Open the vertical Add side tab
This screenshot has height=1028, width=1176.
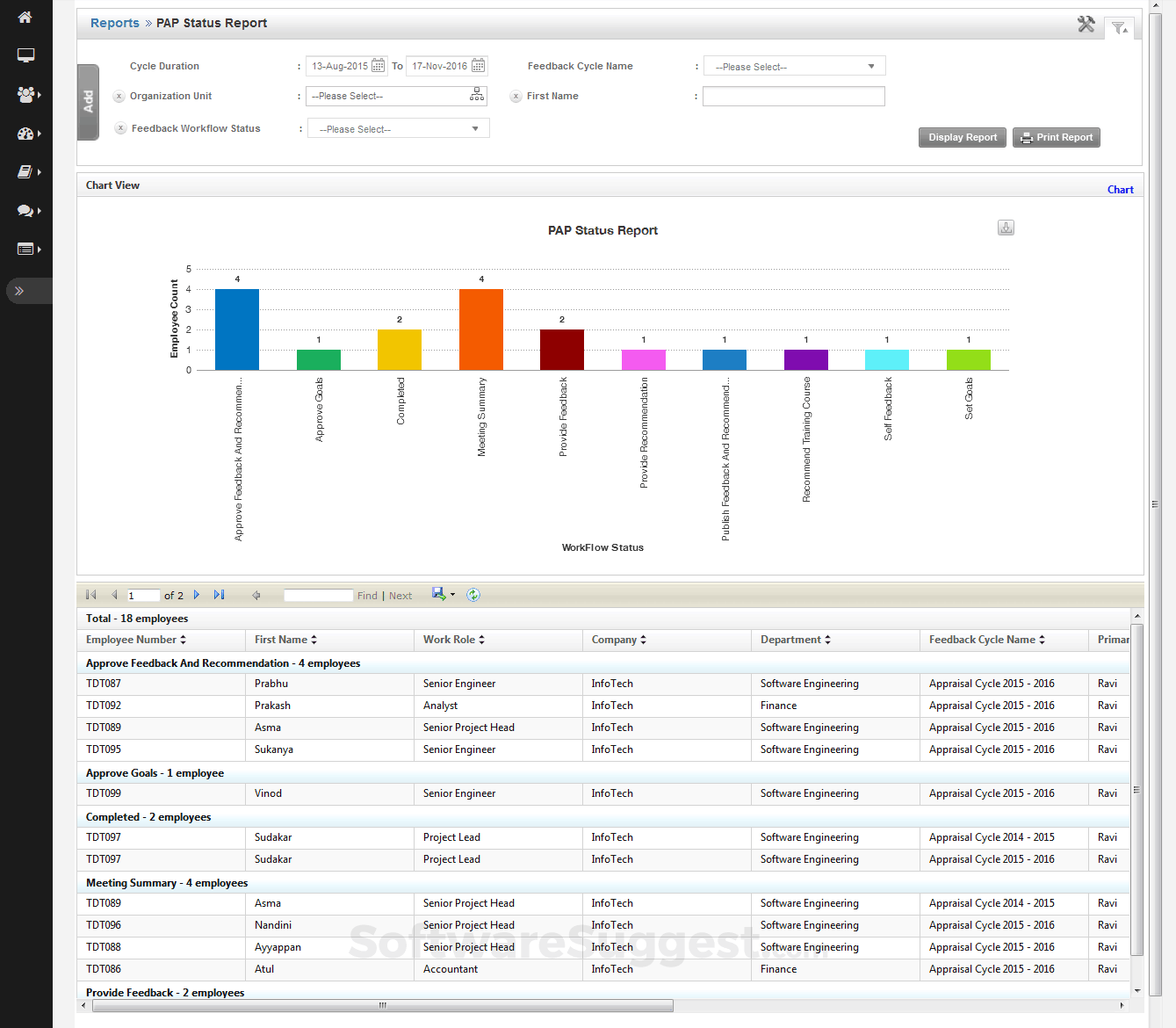[x=89, y=102]
